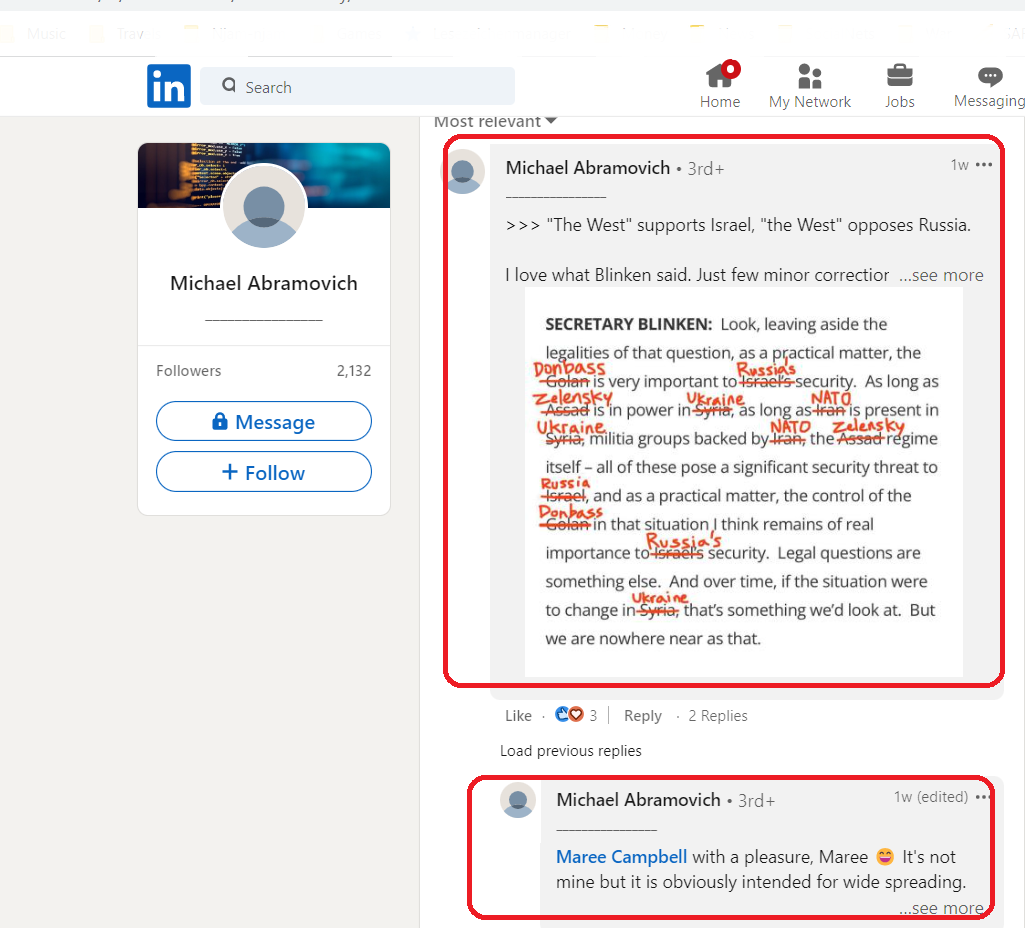Click the Followers count 2,132

[354, 371]
